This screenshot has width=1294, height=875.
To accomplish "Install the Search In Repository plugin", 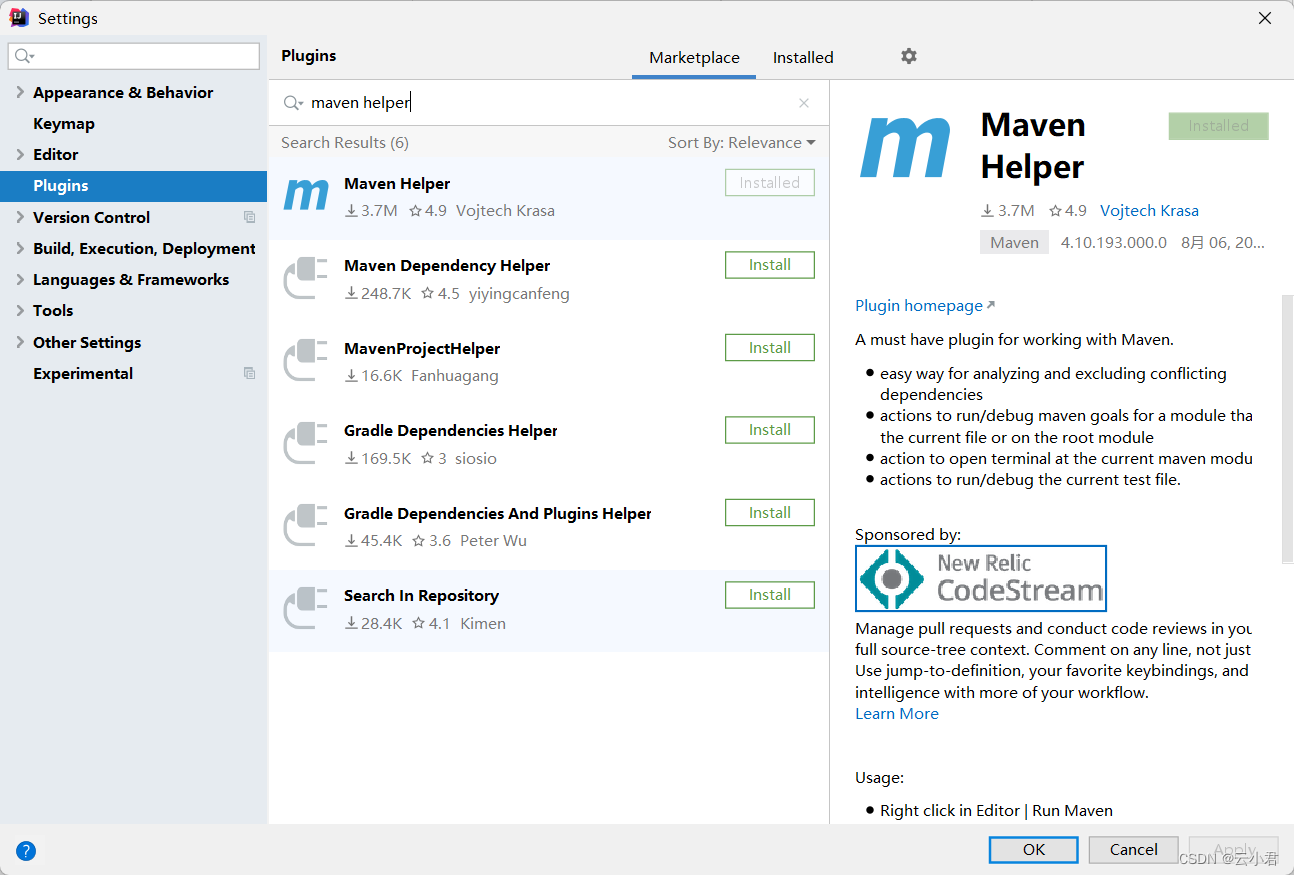I will coord(770,595).
